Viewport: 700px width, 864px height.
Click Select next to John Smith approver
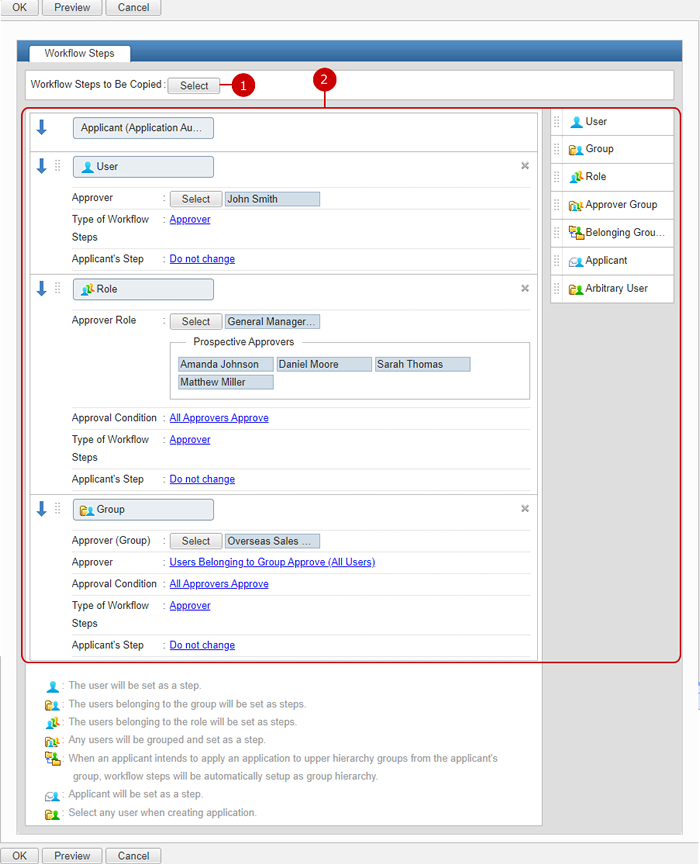pos(196,199)
